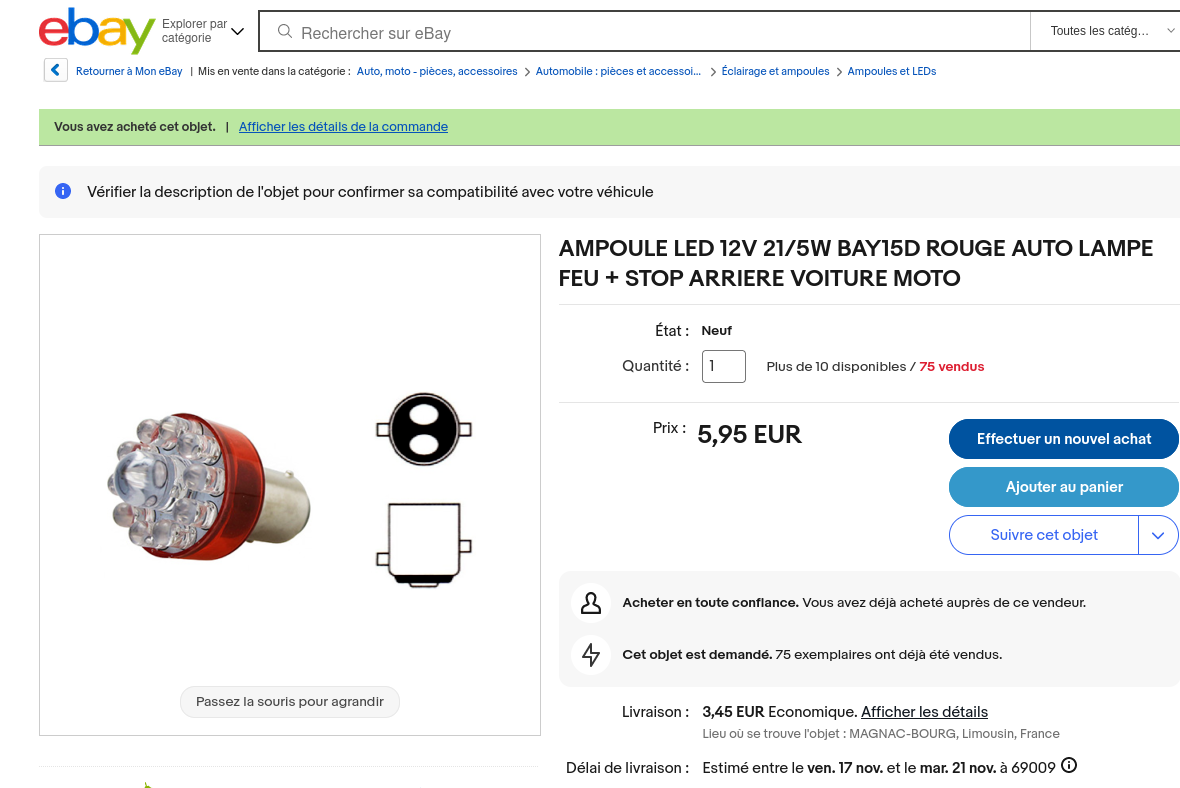Click the delivery estimate info icon
The image size is (1180, 788).
point(1069,767)
